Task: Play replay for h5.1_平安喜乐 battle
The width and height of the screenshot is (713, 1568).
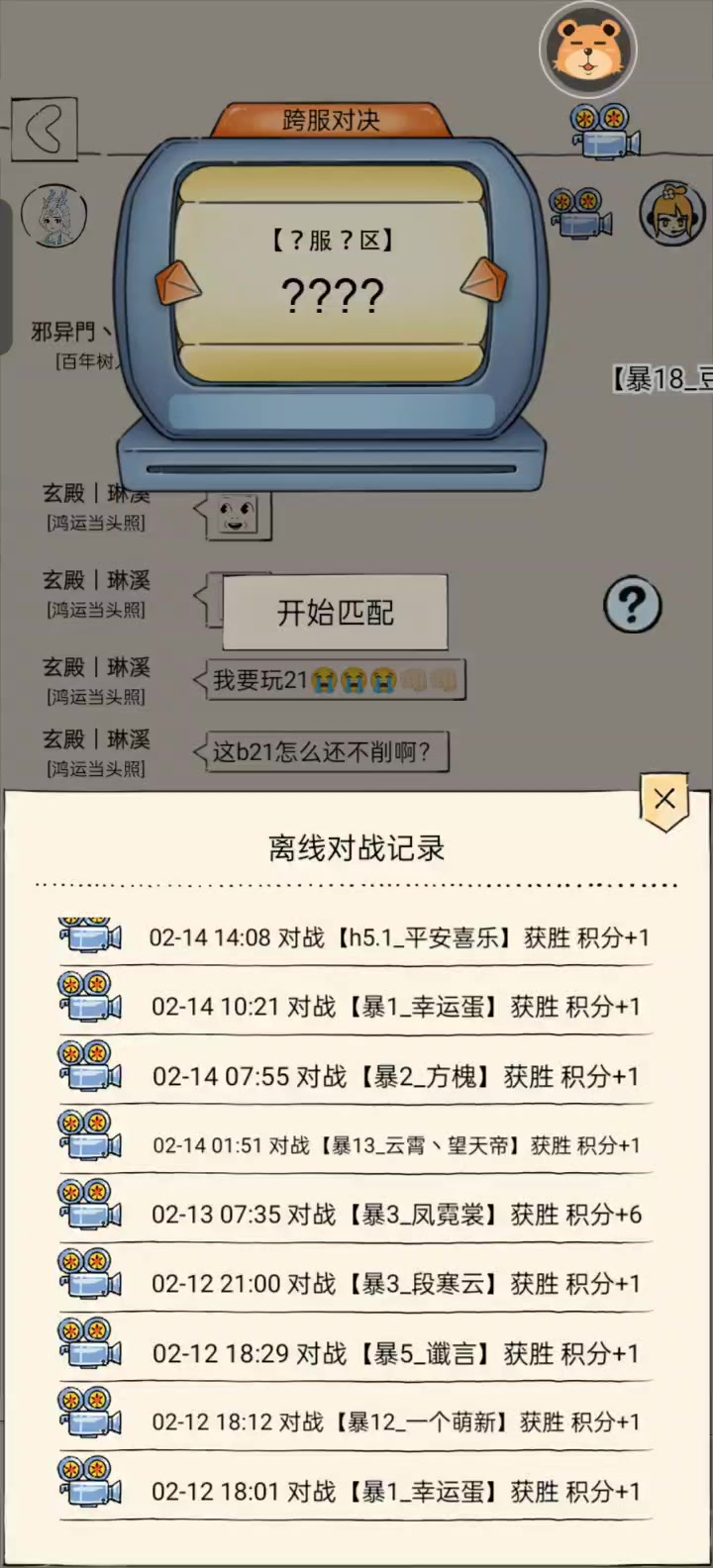Action: [x=90, y=935]
